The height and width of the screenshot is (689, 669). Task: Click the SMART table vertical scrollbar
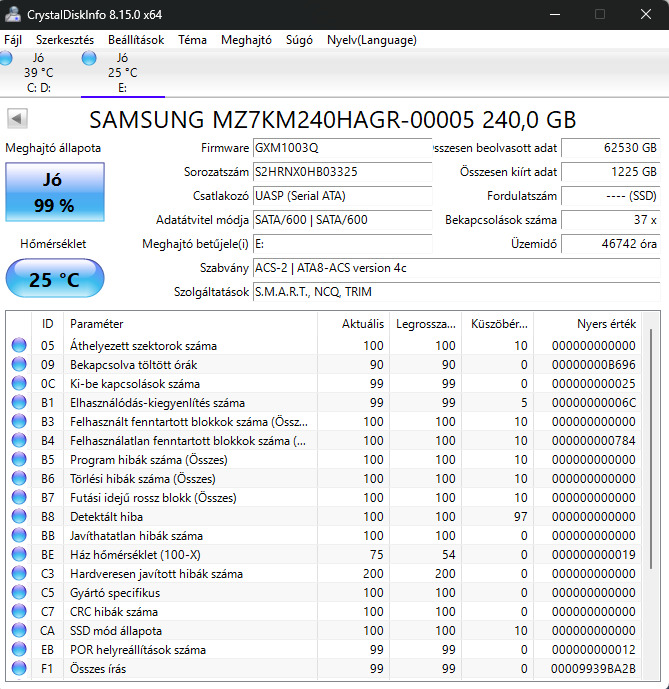(x=651, y=448)
